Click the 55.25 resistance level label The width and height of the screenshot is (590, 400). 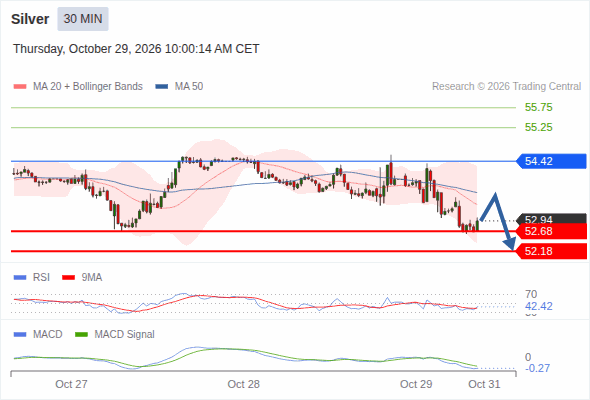[538, 127]
